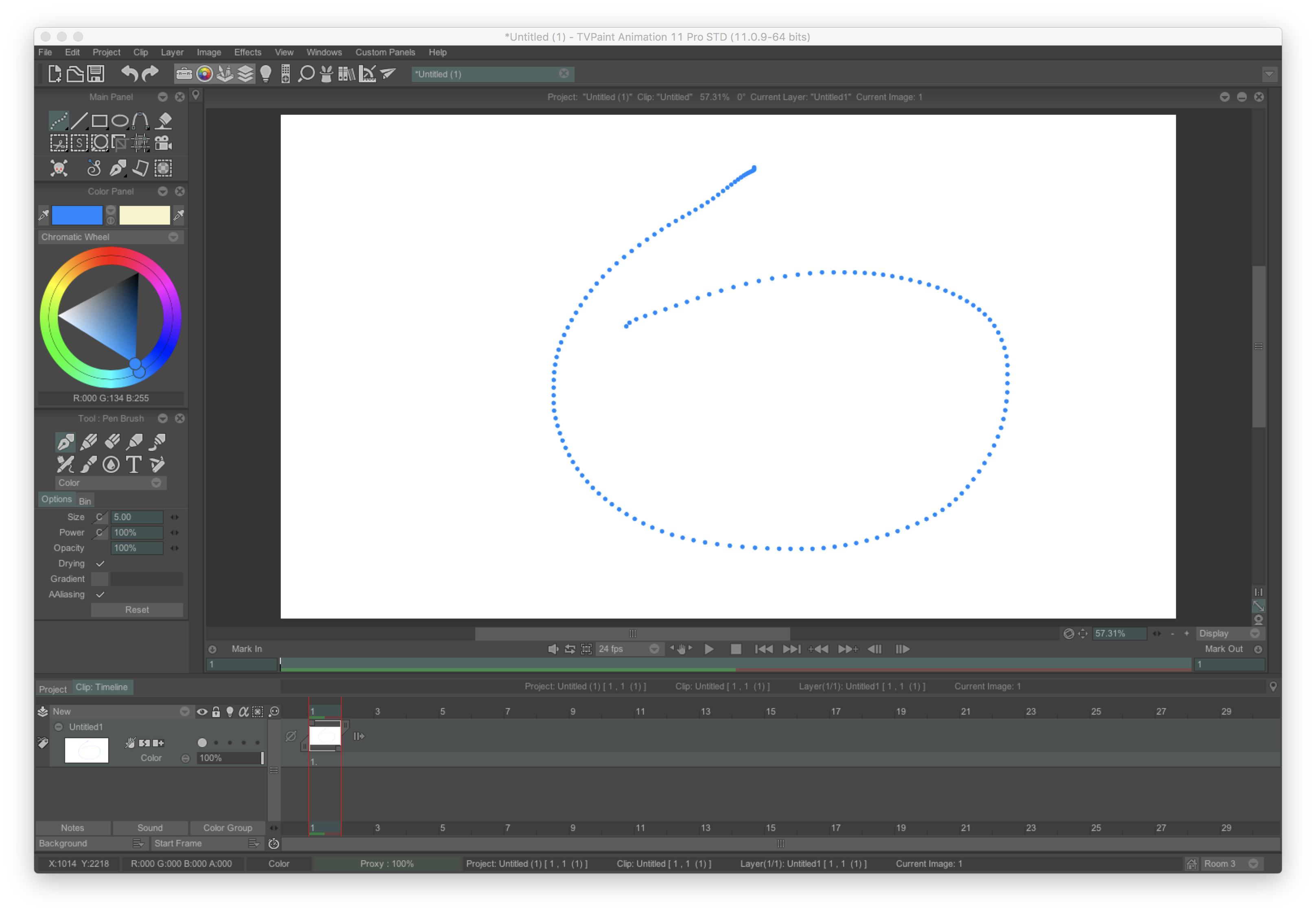1316x914 pixels.
Task: Toggle the sound speaker icon in playback bar
Action: click(553, 649)
